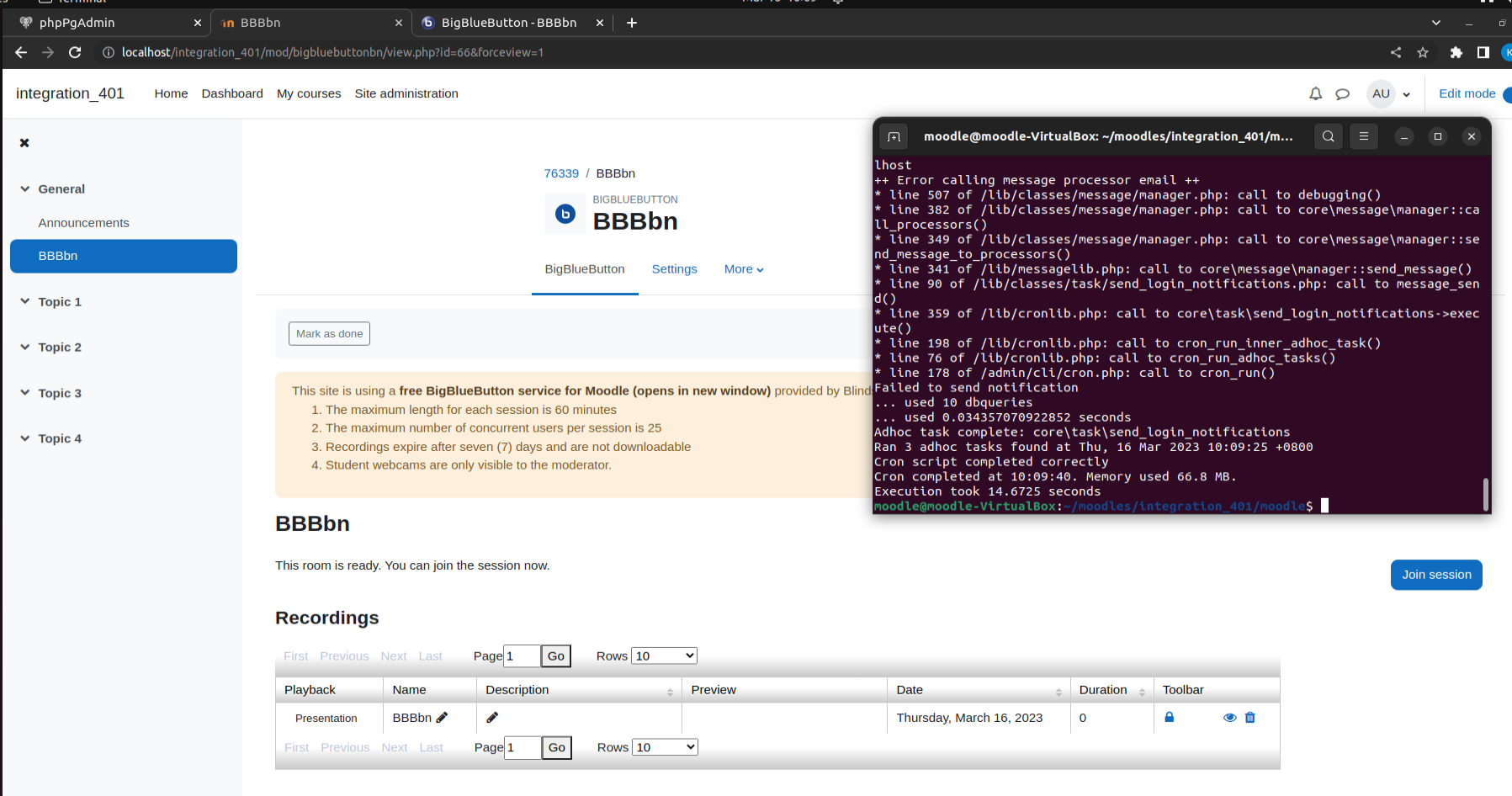Expand Topic 2 in course index
The width and height of the screenshot is (1512, 796).
(25, 347)
